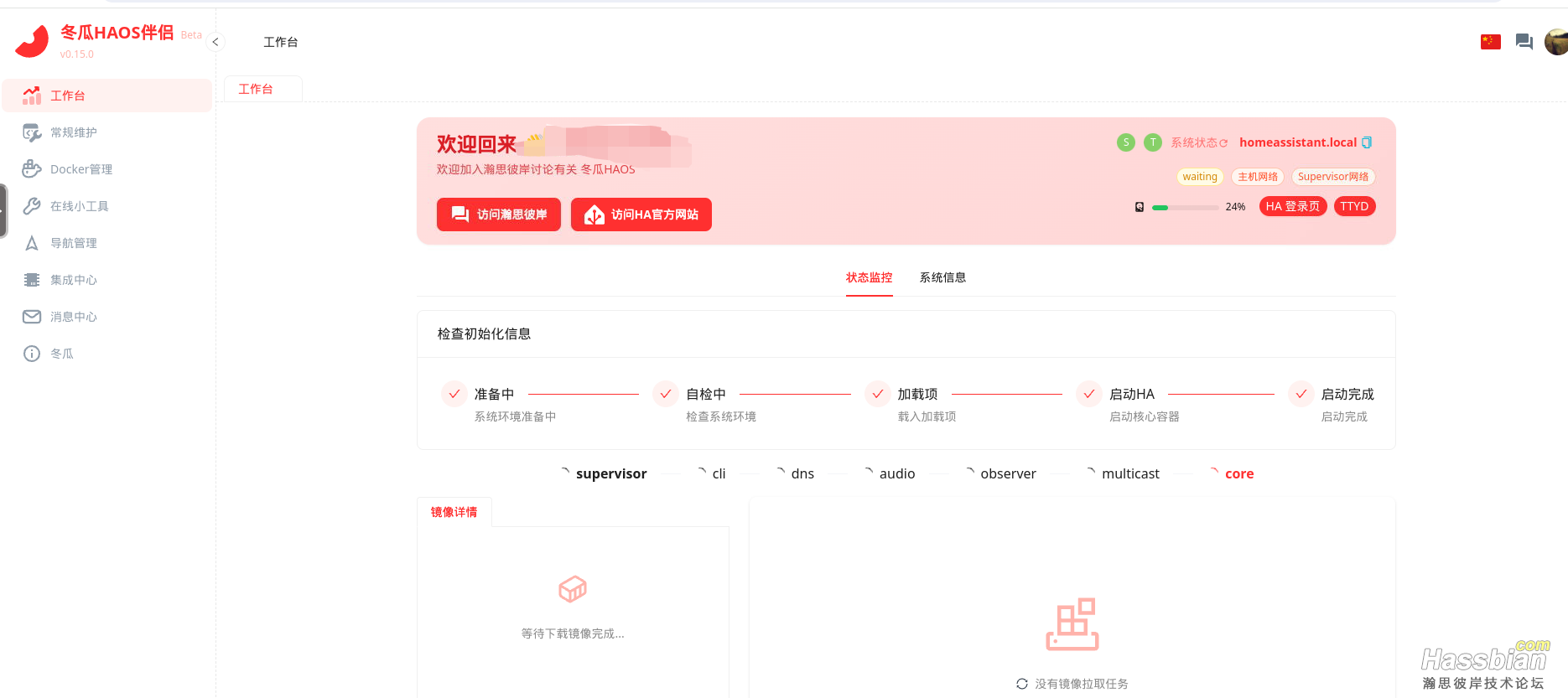Screen dimensions: 1568x698
Task: Open 在线小工具 in the sidebar
Action: point(106,206)
